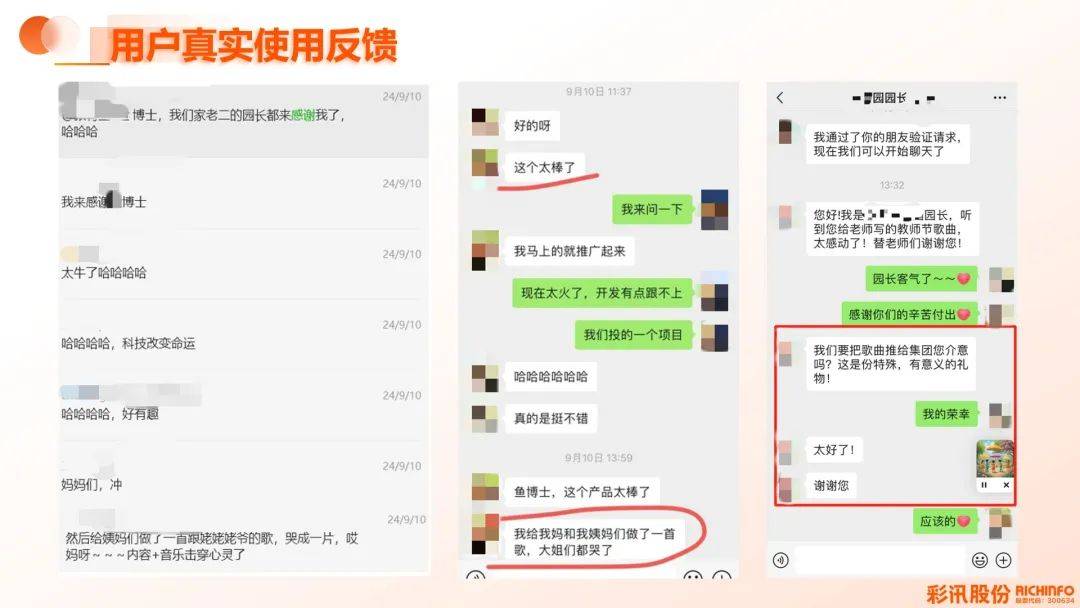The height and width of the screenshot is (608, 1080).
Task: Open the '太牛了哈哈哈哈' conversation
Action: coord(243,264)
